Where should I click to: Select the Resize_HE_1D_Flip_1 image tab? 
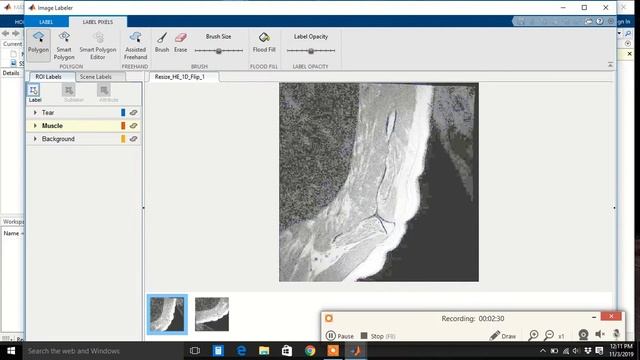(x=180, y=77)
